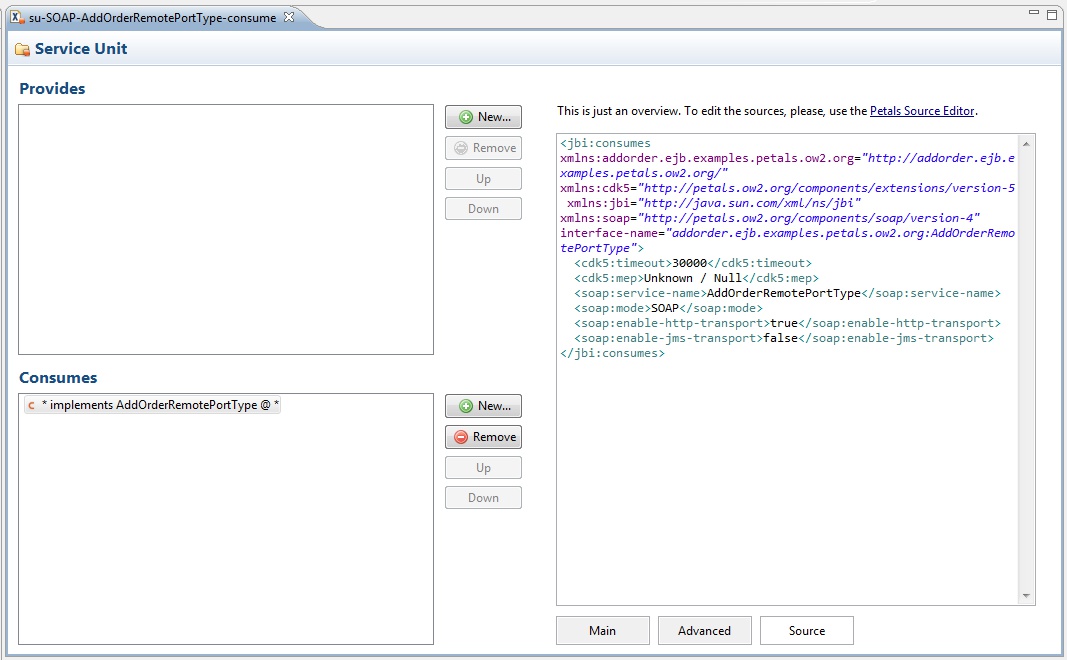The width and height of the screenshot is (1067, 660).
Task: Click the consumes entry's C icon
Action: (32, 405)
